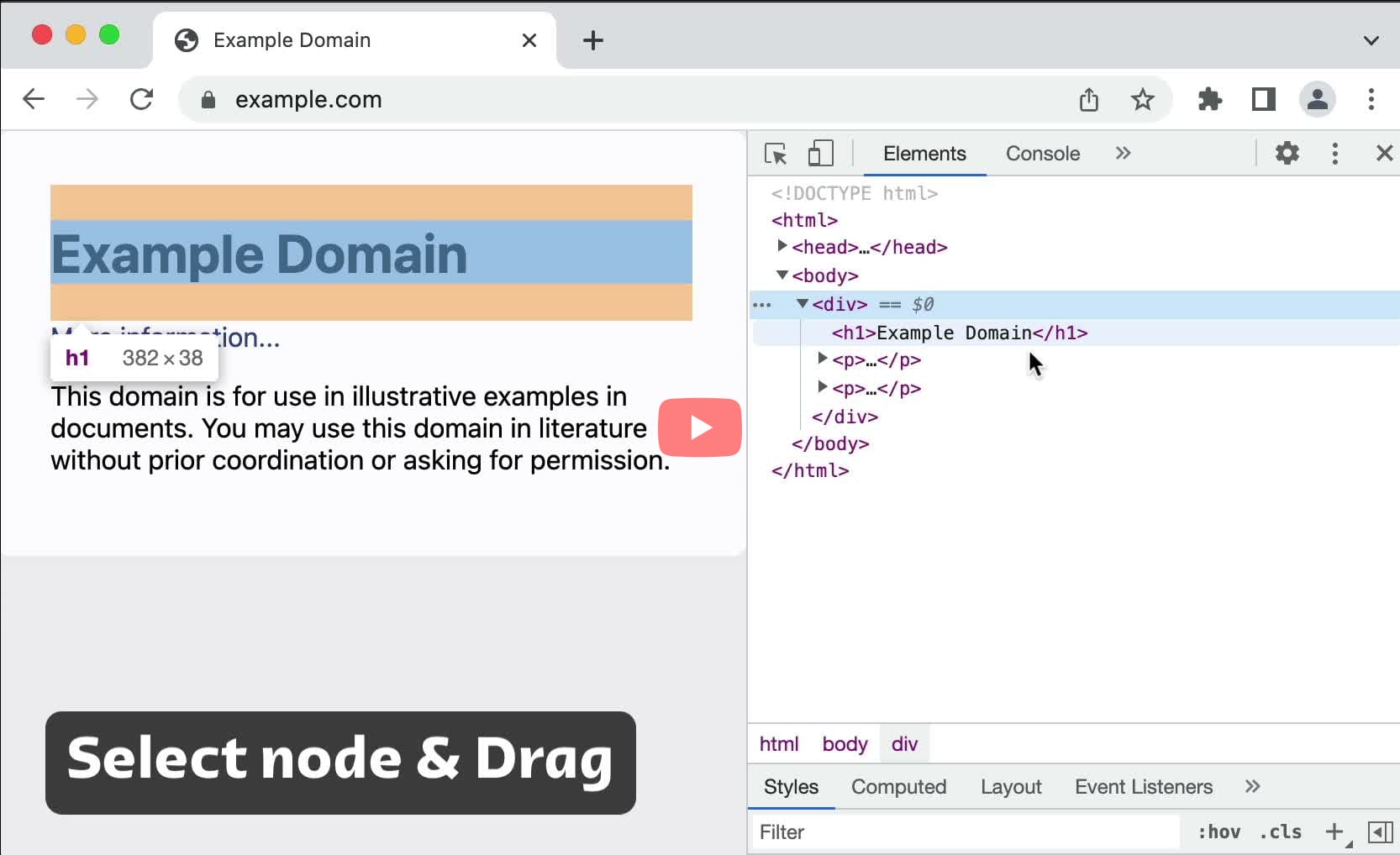
Task: Click html in the breadcrumb bar
Action: pos(779,744)
